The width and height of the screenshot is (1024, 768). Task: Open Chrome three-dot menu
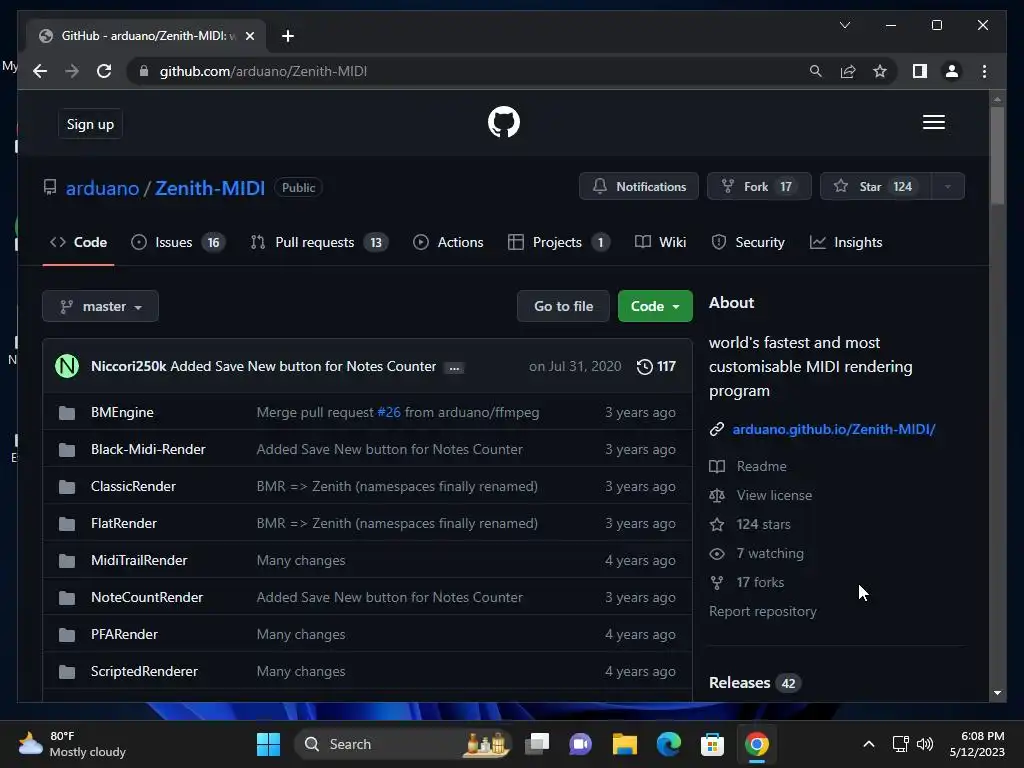(984, 71)
